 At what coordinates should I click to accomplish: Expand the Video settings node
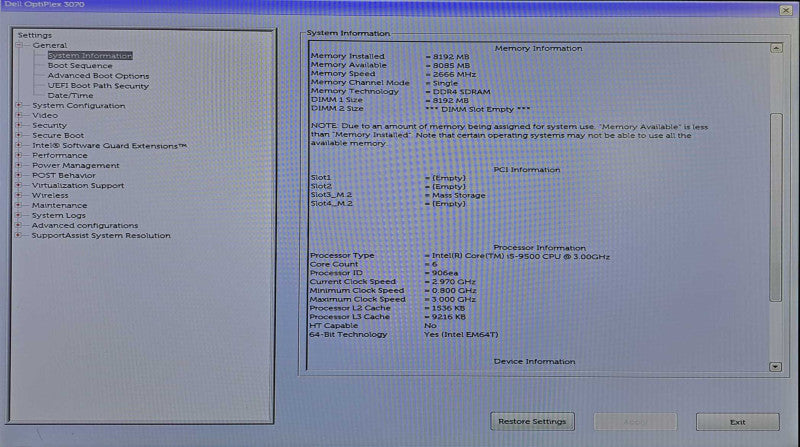(19, 115)
